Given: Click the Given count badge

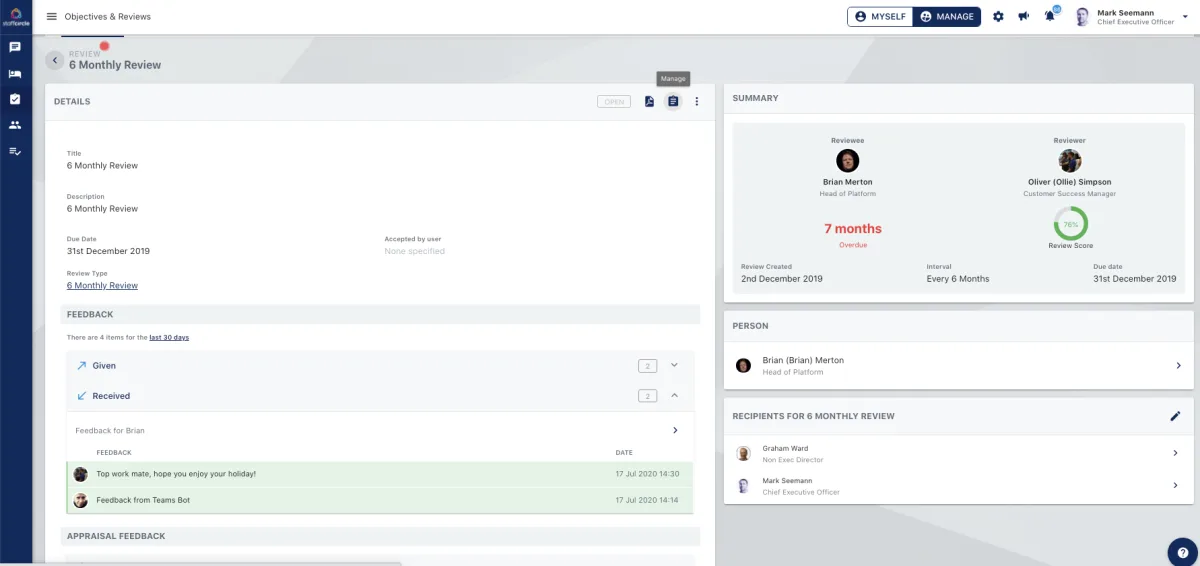Looking at the screenshot, I should click(x=647, y=366).
